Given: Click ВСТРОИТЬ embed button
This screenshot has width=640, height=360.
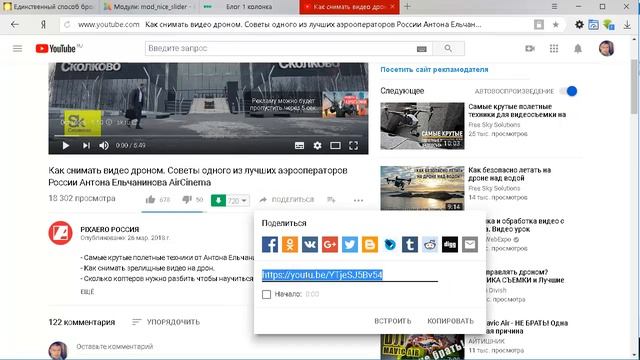Looking at the screenshot, I should pos(393,321).
